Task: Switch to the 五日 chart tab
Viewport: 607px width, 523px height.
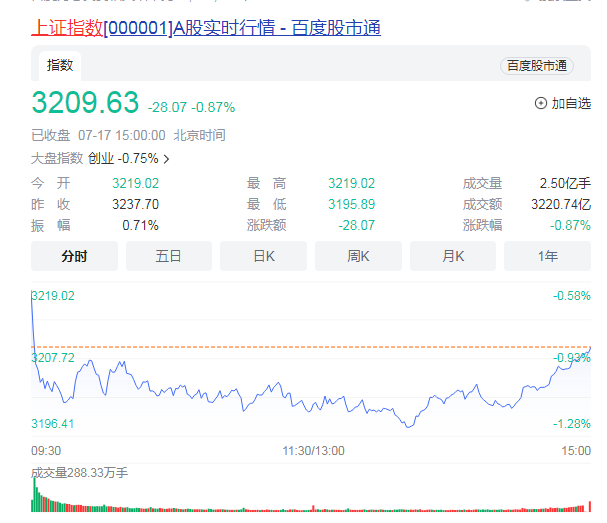Action: 168,256
